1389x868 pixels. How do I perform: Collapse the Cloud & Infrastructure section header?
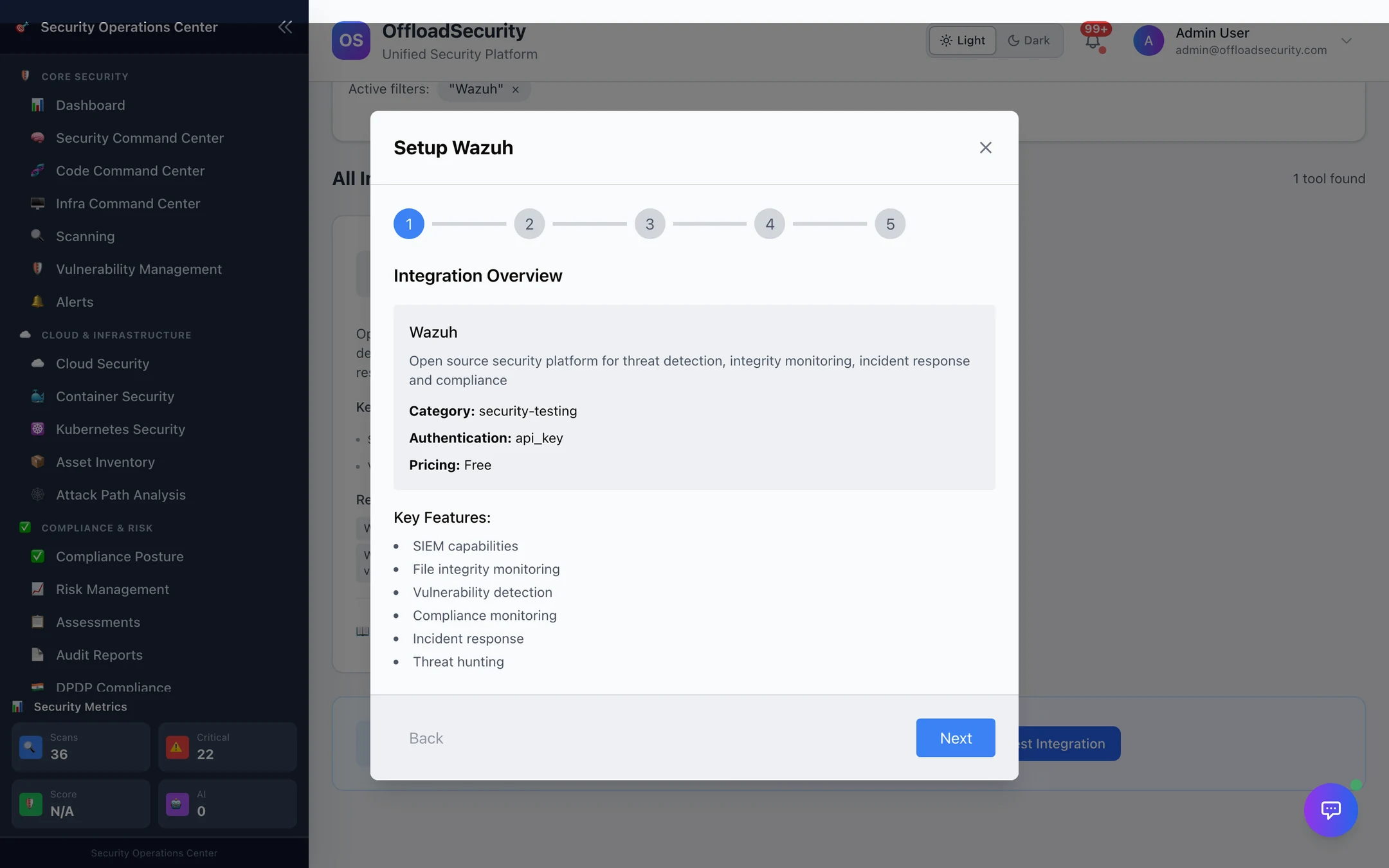[x=116, y=335]
